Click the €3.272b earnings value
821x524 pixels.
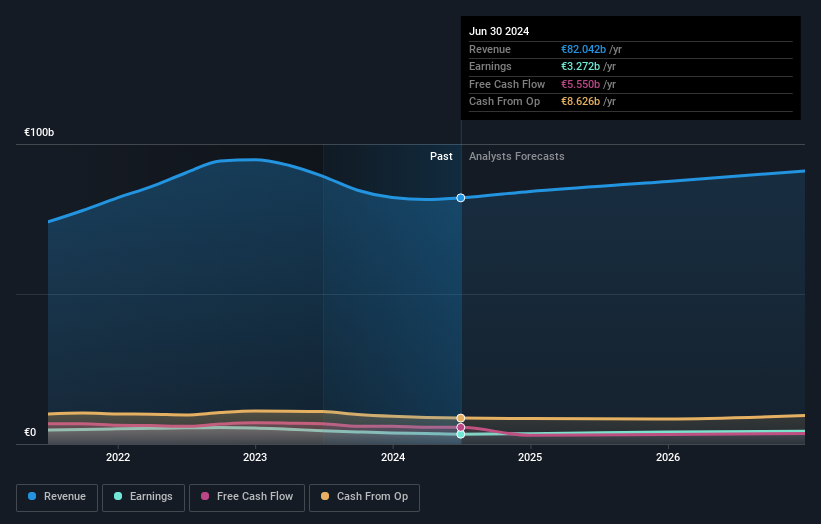tap(580, 66)
